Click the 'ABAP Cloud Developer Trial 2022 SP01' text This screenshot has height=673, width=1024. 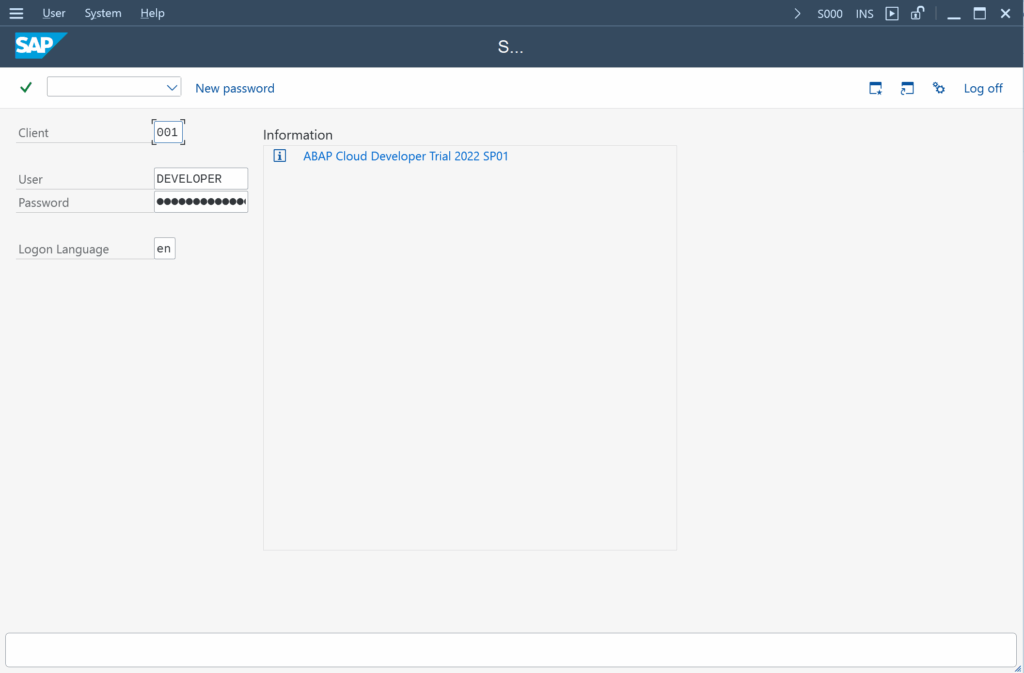coord(406,156)
